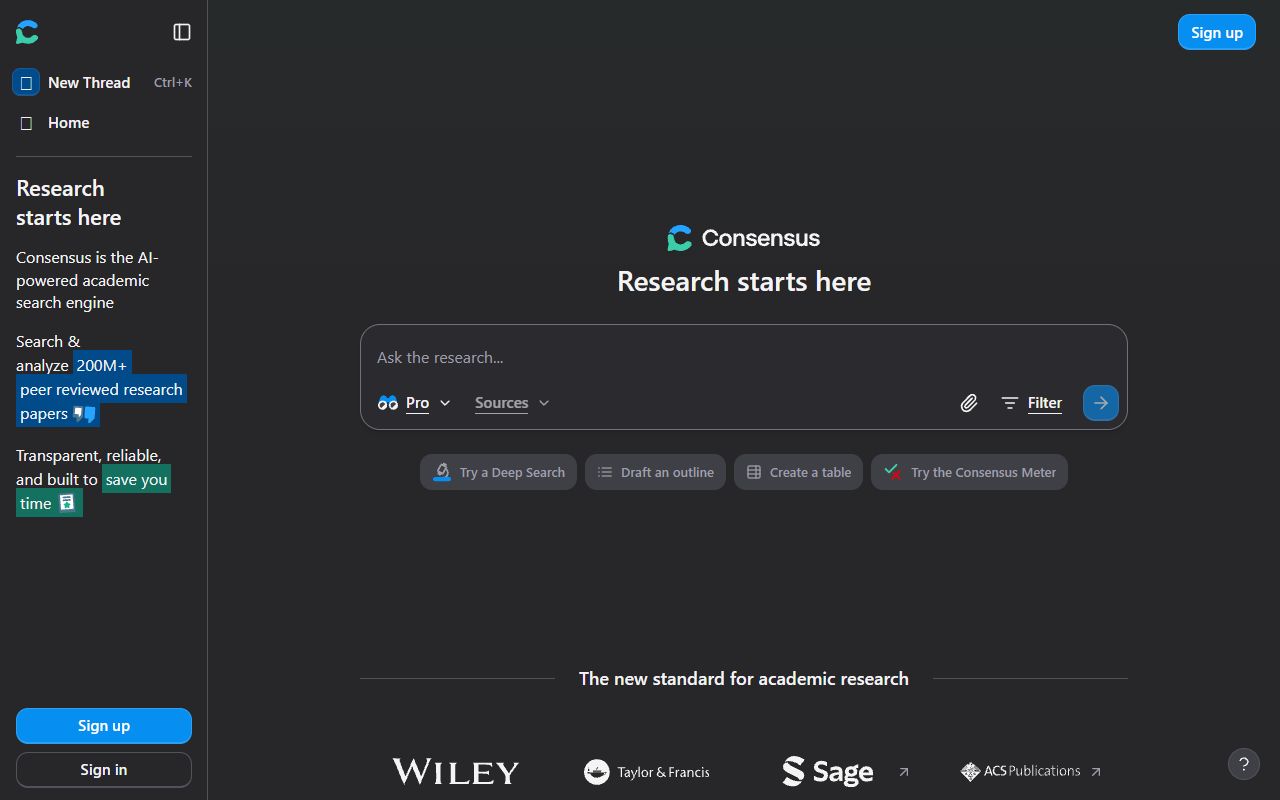Screen dimensions: 1280x800
Task: Collapse the sidebar using the panel icon
Action: pyautogui.click(x=182, y=31)
